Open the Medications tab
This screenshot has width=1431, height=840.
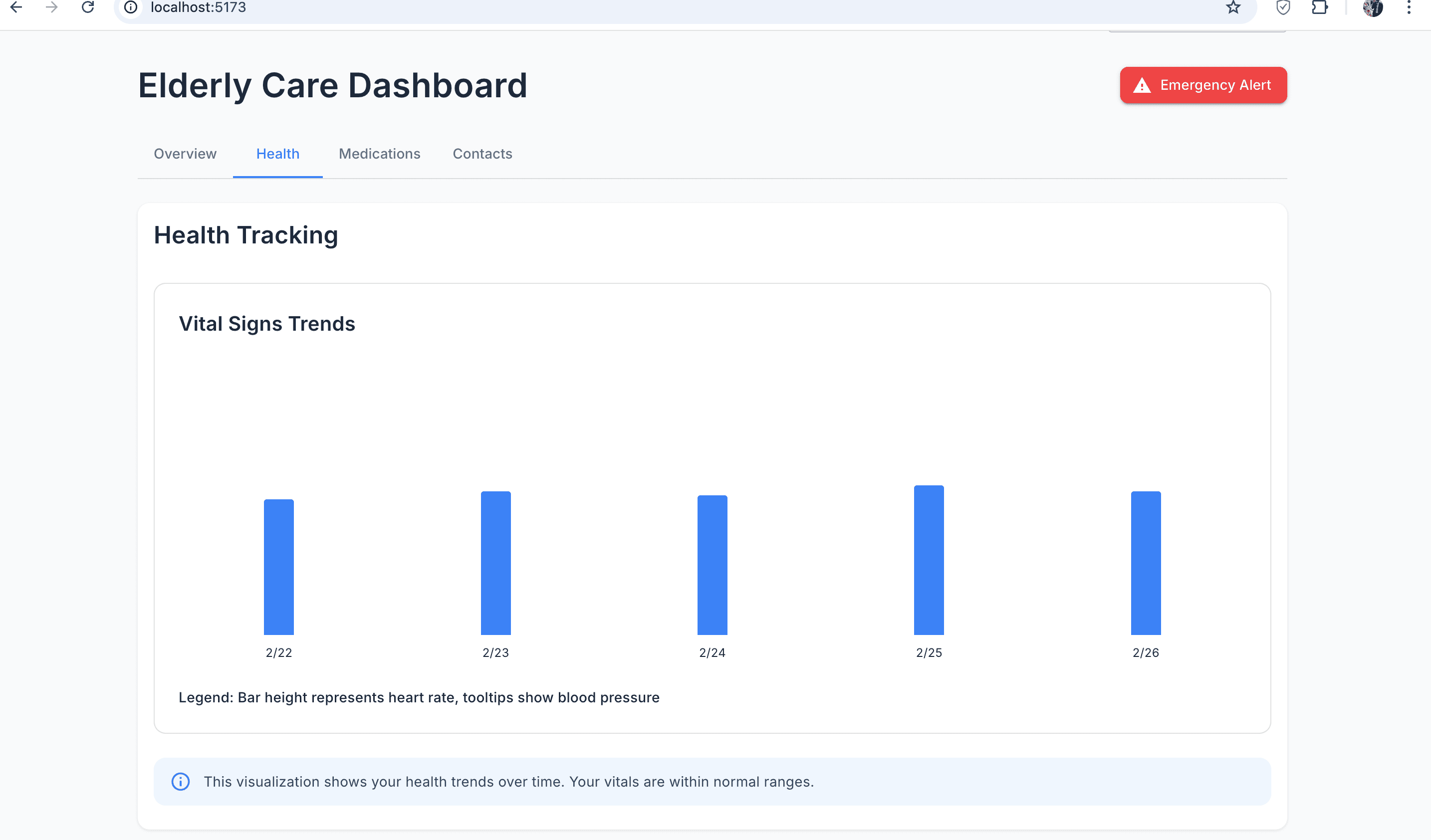coord(379,154)
